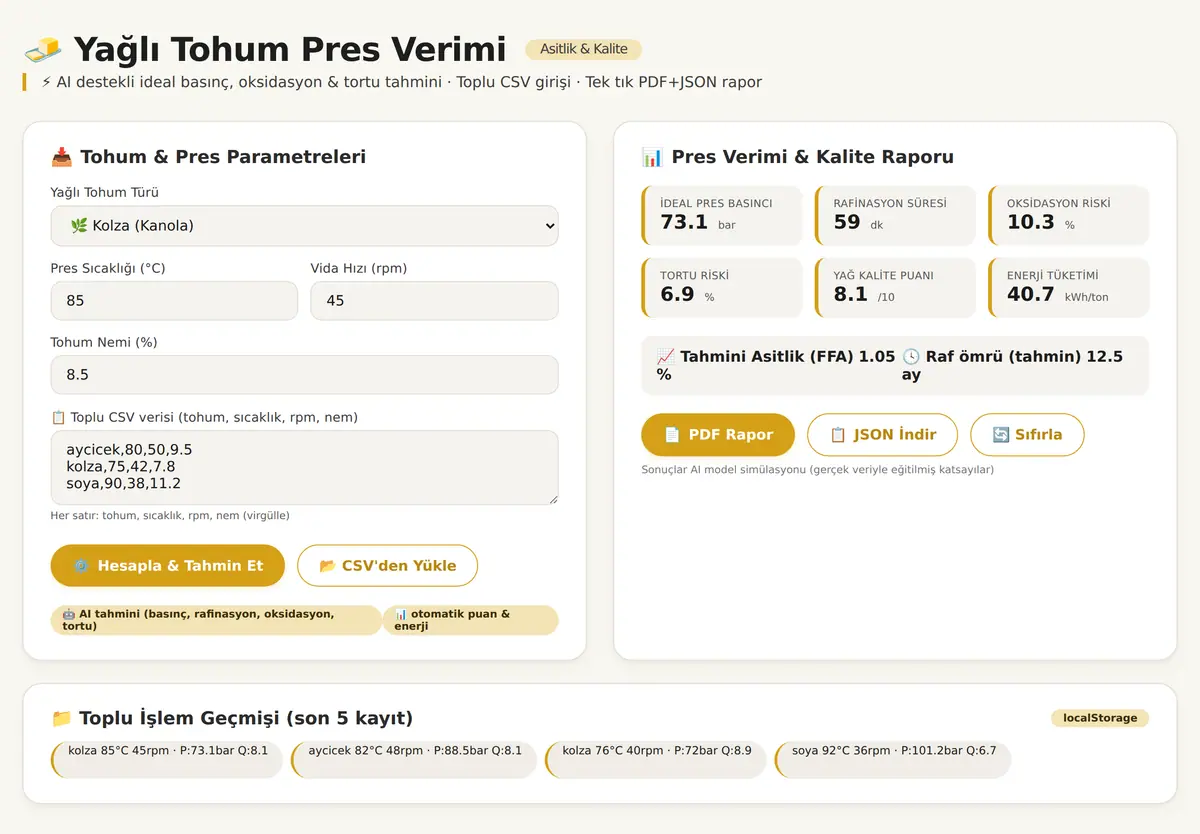Image resolution: width=1200 pixels, height=834 pixels.
Task: Click the localStorage badge
Action: pos(1100,718)
